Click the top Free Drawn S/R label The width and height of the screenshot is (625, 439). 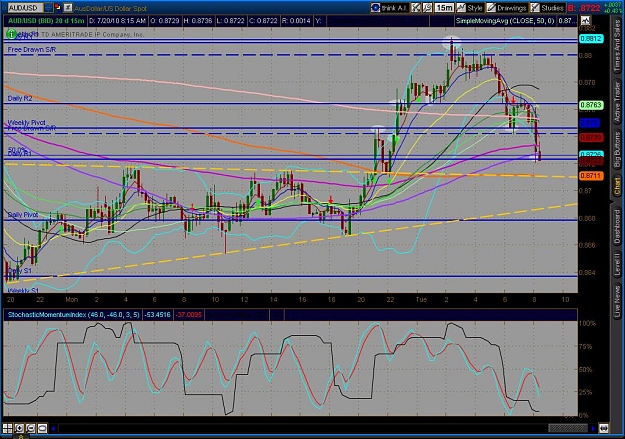(x=31, y=50)
